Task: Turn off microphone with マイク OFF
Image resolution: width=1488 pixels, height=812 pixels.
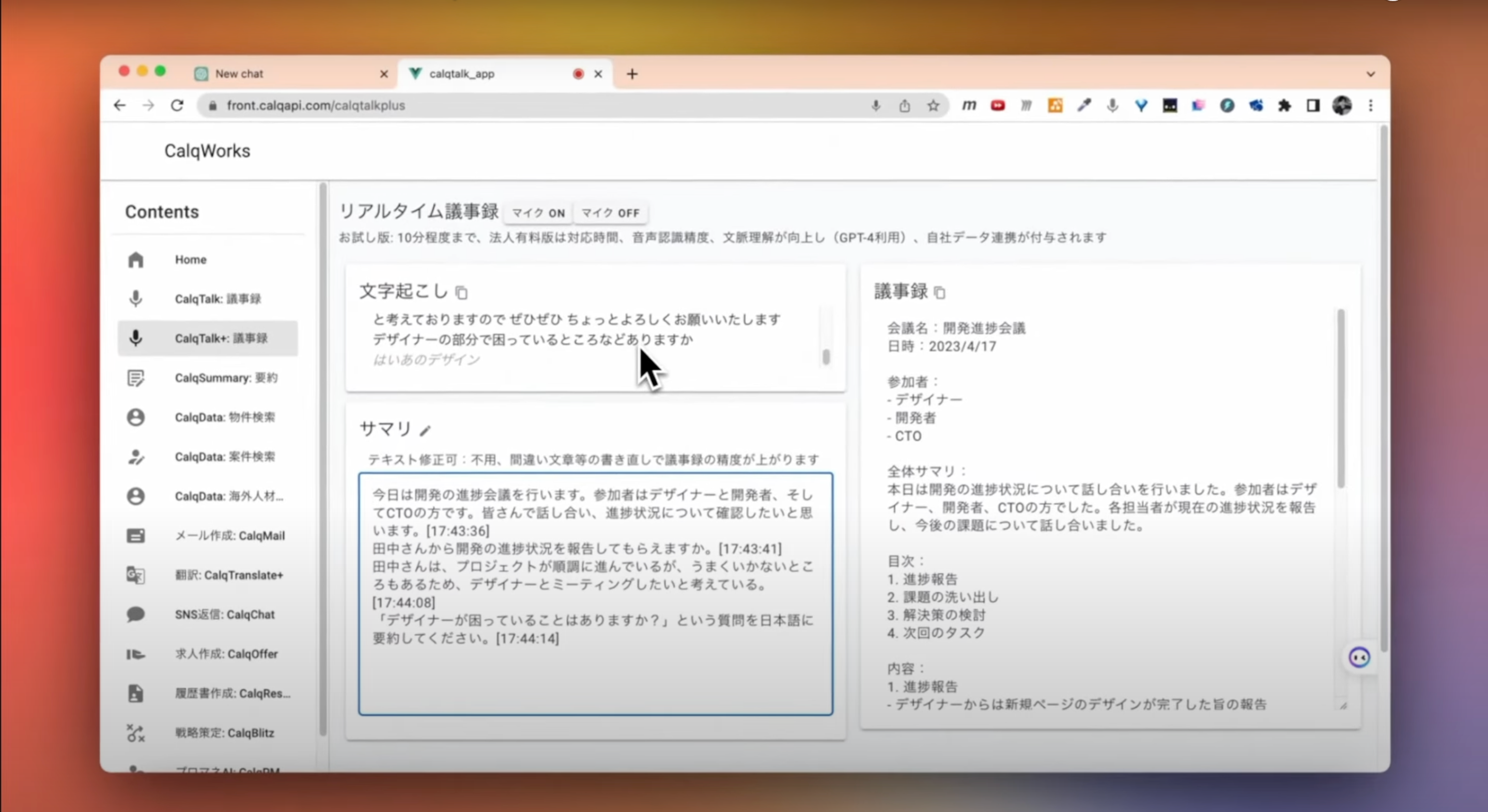Action: pyautogui.click(x=611, y=213)
